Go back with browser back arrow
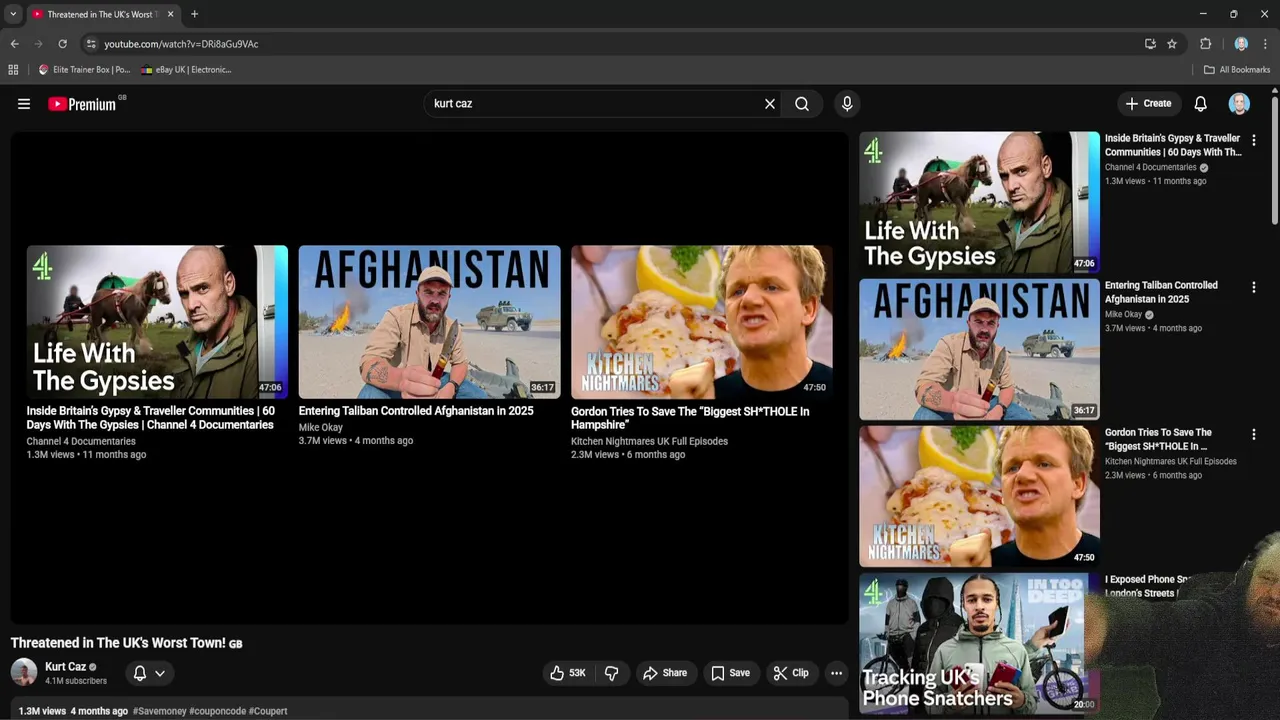Image resolution: width=1280 pixels, height=720 pixels. 14,44
